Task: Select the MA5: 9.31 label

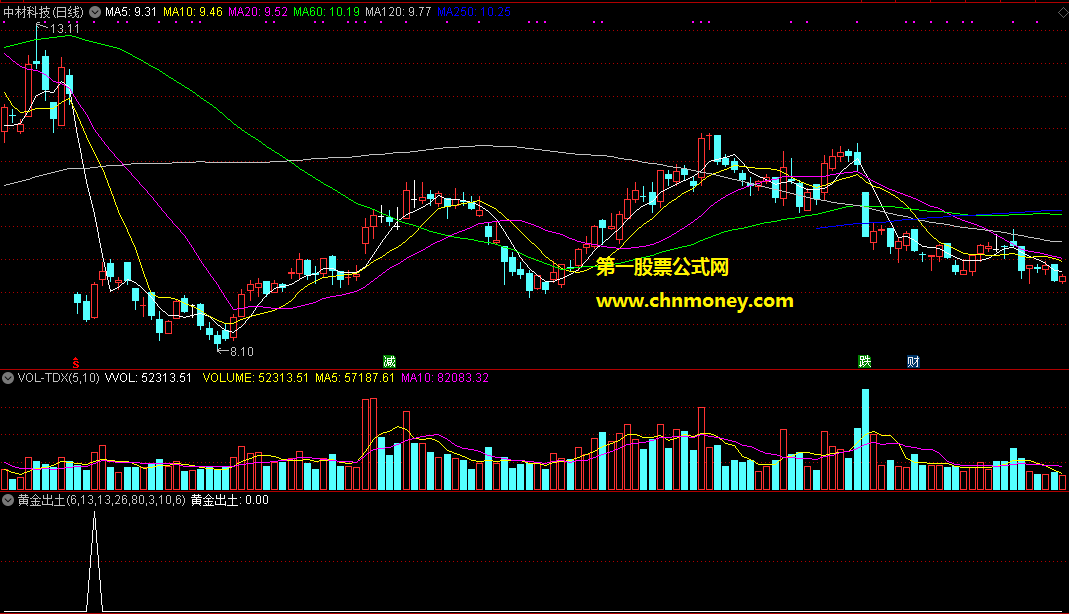Action: coord(131,12)
